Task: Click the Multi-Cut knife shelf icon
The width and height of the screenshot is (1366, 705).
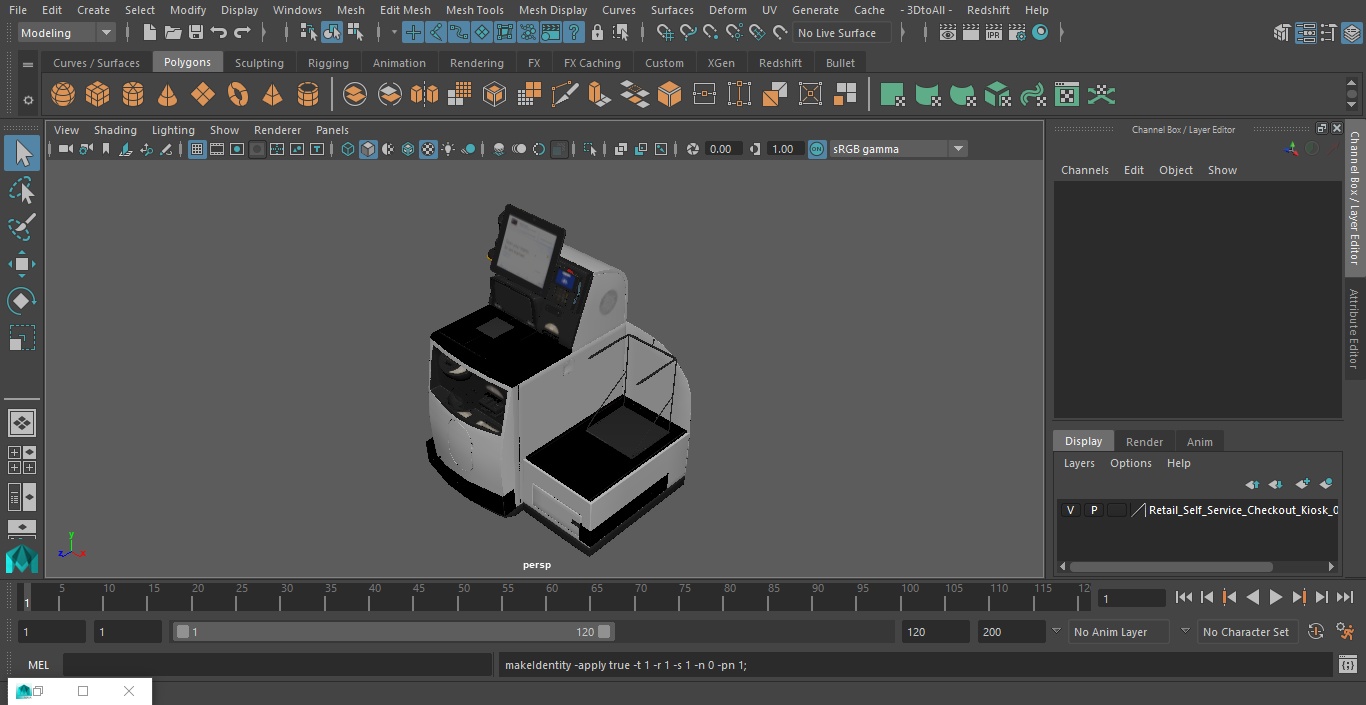Action: coord(564,95)
